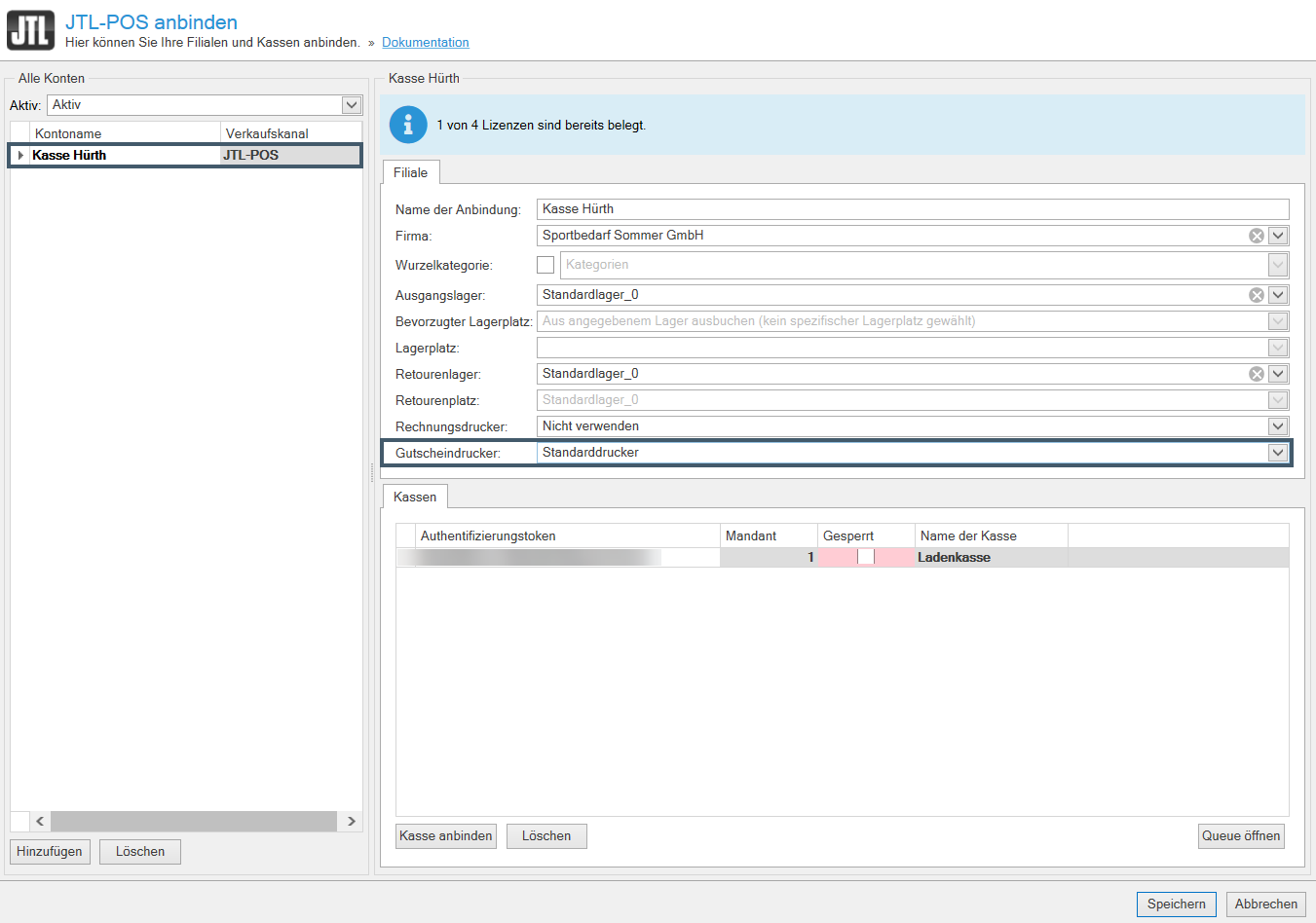1316x923 pixels.
Task: Click left arrow of horizontal scrollbar
Action: click(40, 822)
